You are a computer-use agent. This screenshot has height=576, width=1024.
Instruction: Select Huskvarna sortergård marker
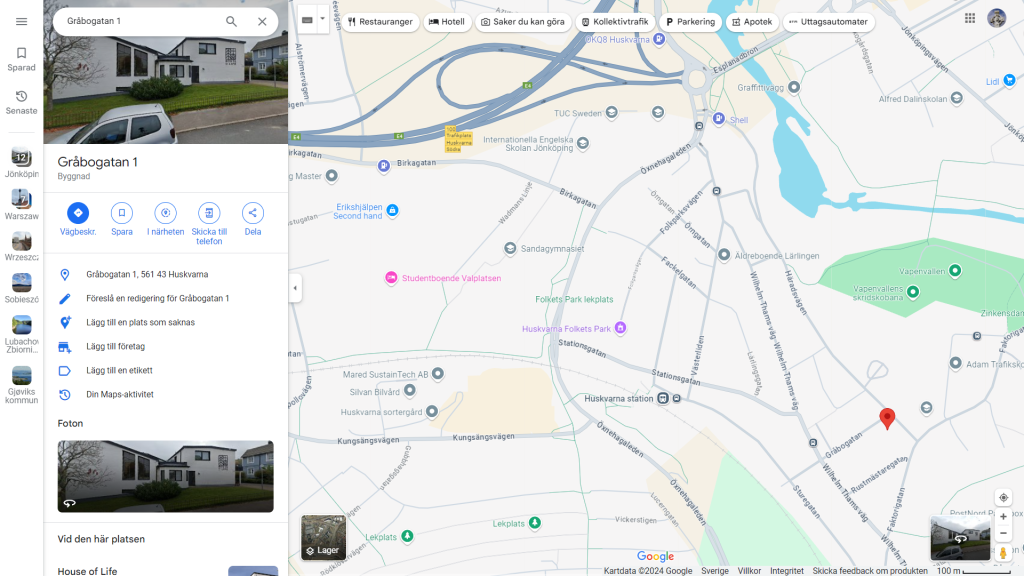pyautogui.click(x=432, y=411)
